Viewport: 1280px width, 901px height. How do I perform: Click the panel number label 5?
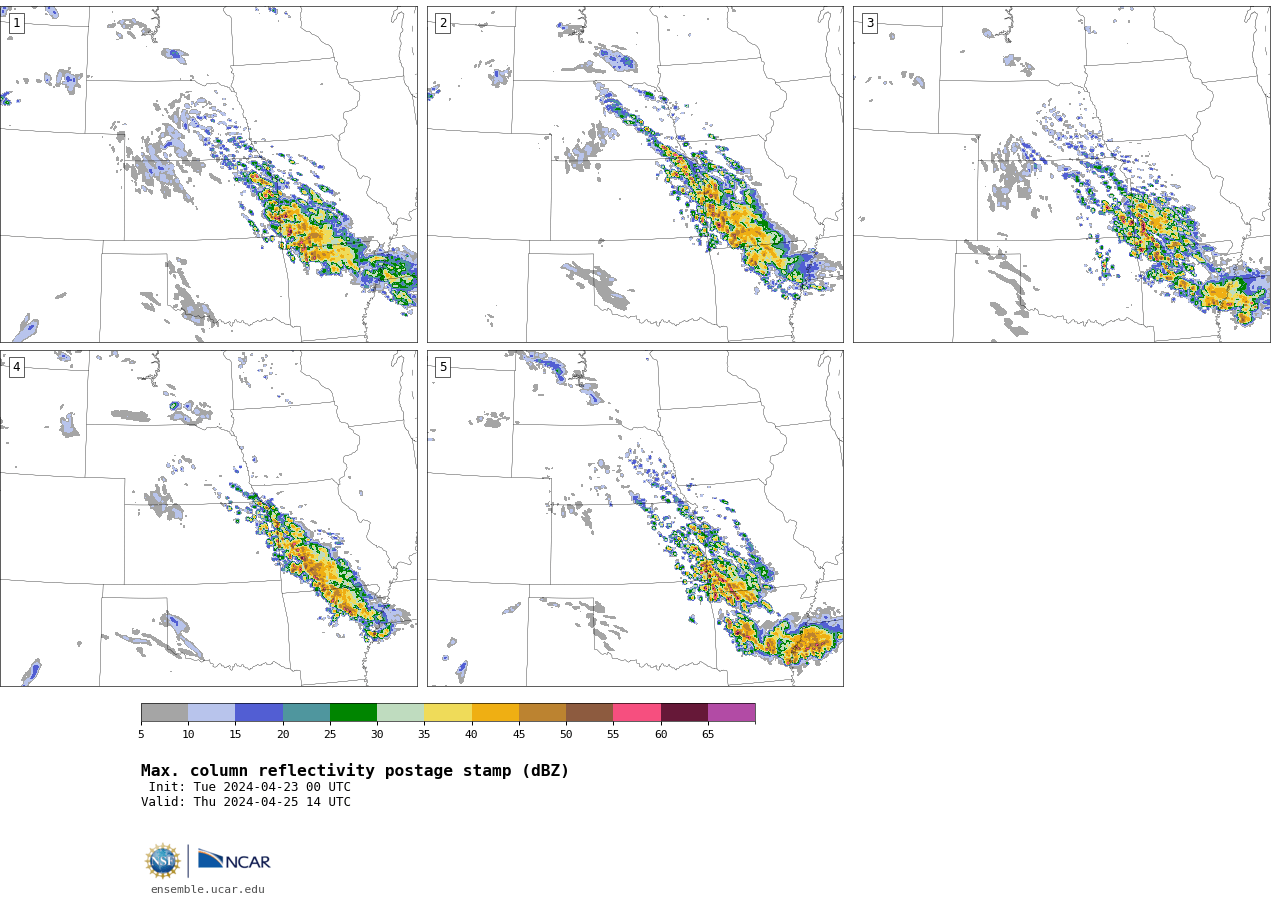pyautogui.click(x=443, y=367)
